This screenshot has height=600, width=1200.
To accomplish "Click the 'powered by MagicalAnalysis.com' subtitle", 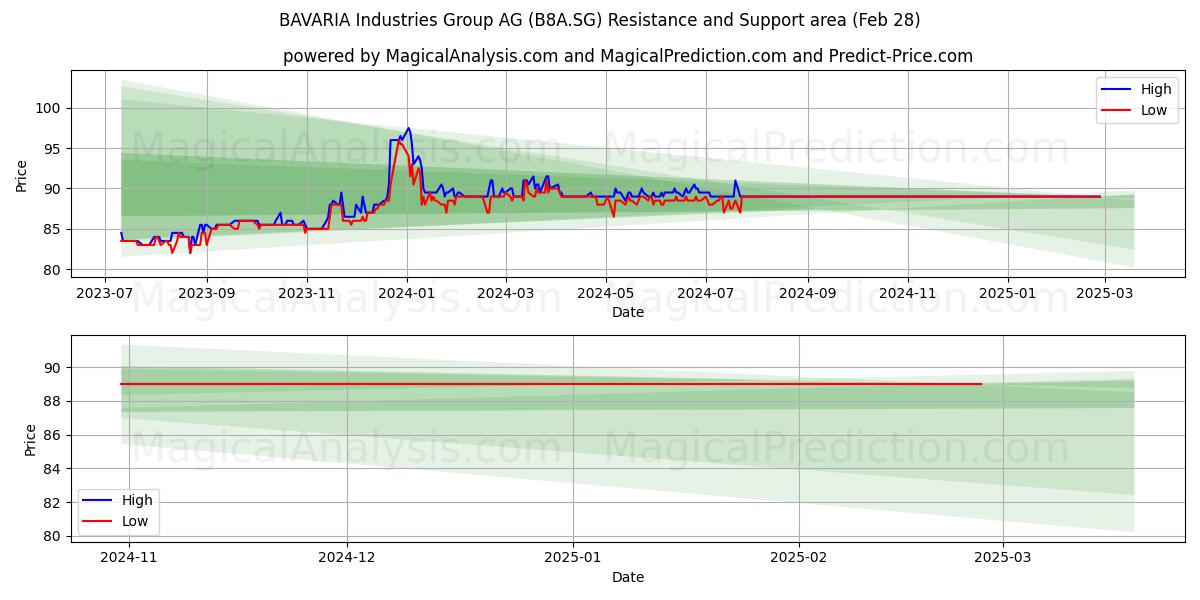I will pyautogui.click(x=628, y=56).
